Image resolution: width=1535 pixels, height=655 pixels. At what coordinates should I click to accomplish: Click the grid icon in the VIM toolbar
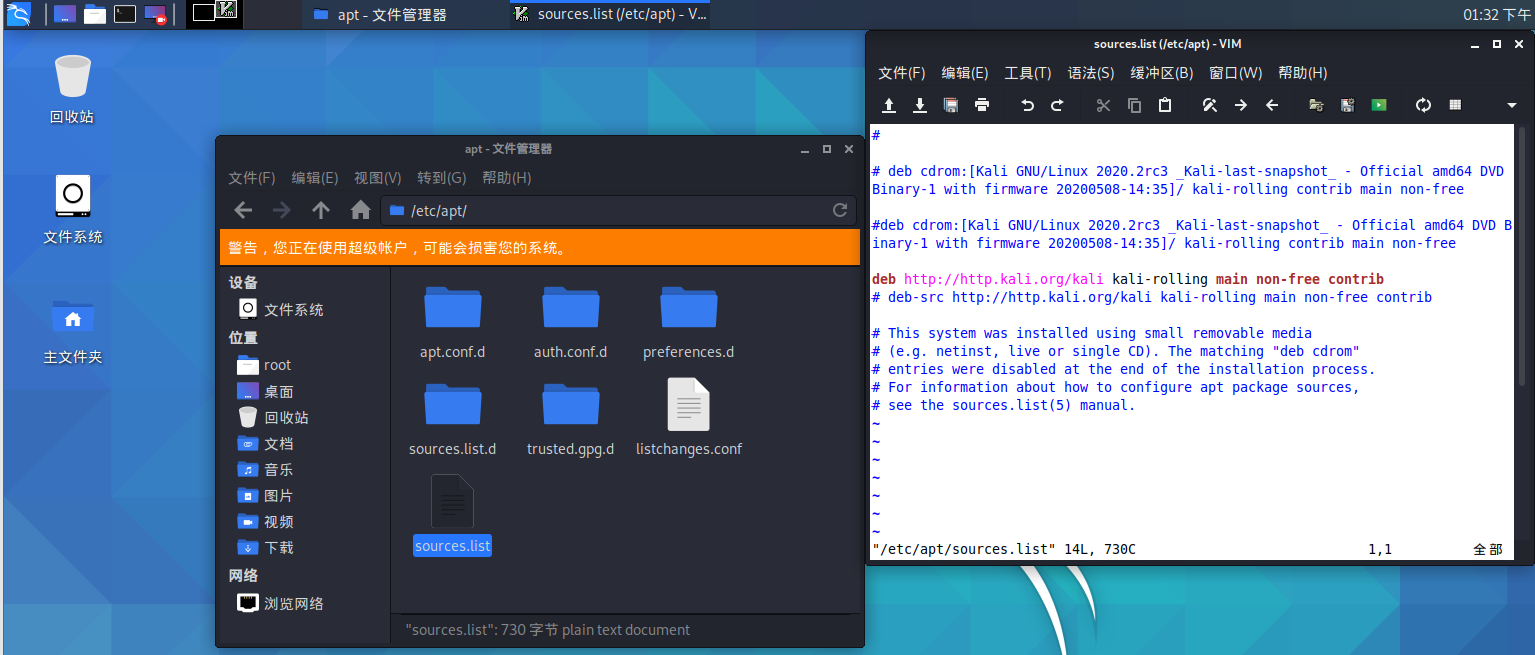1455,105
